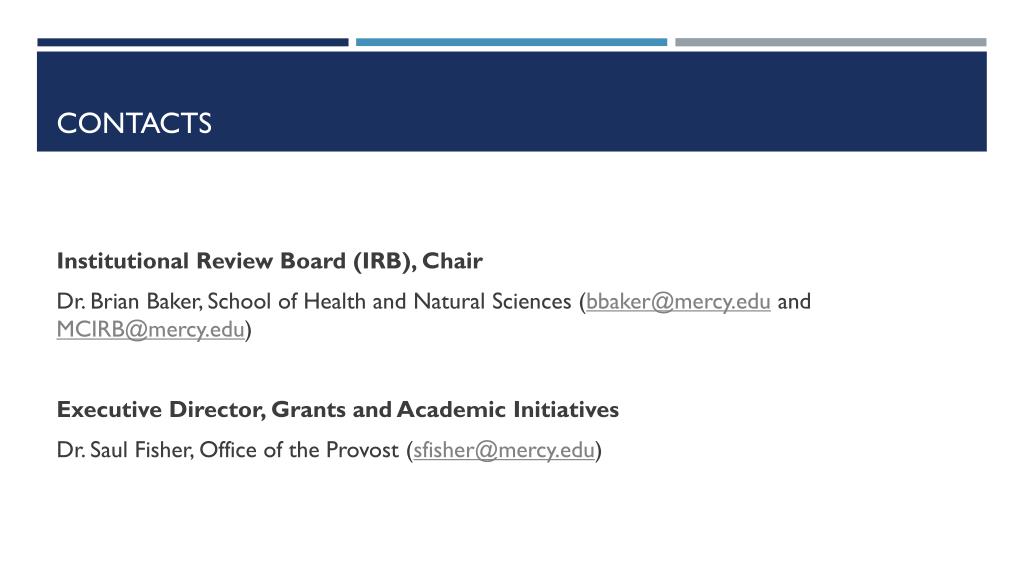Select the light blue accent bar
The height and width of the screenshot is (576, 1024).
point(511,42)
